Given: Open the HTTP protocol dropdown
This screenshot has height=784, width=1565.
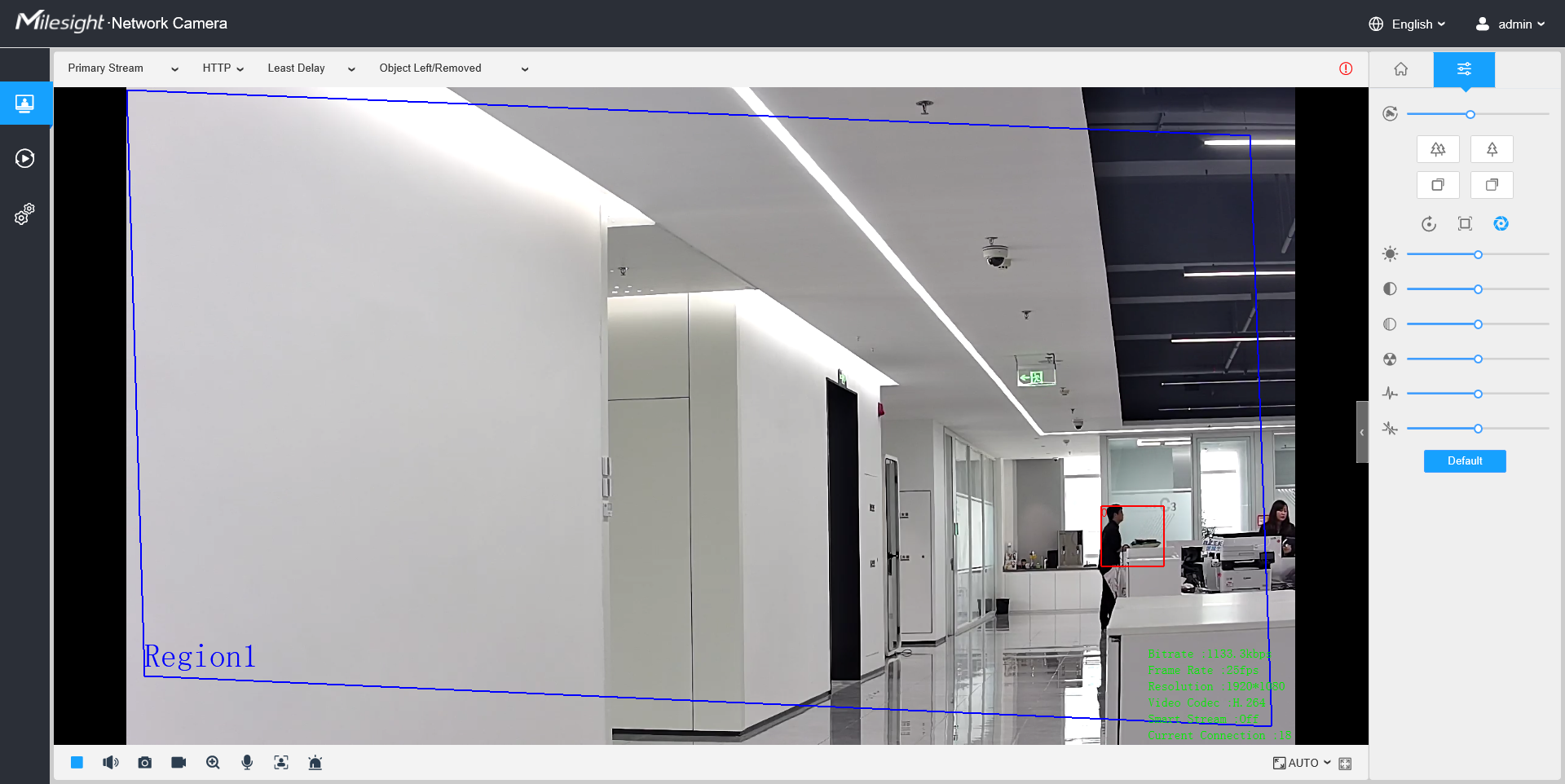Looking at the screenshot, I should 223,68.
